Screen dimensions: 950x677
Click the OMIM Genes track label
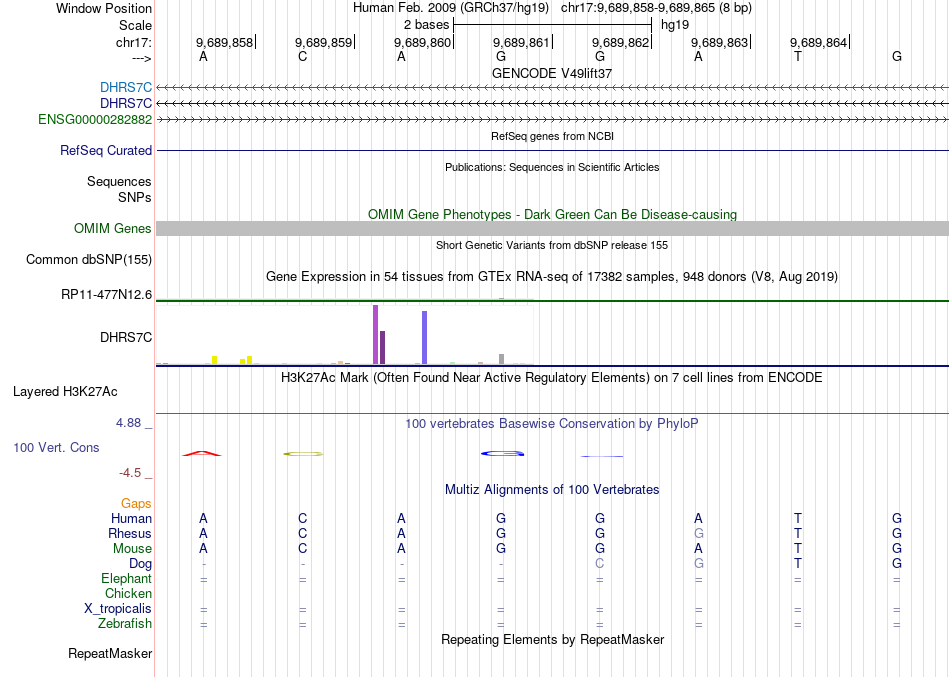point(113,228)
